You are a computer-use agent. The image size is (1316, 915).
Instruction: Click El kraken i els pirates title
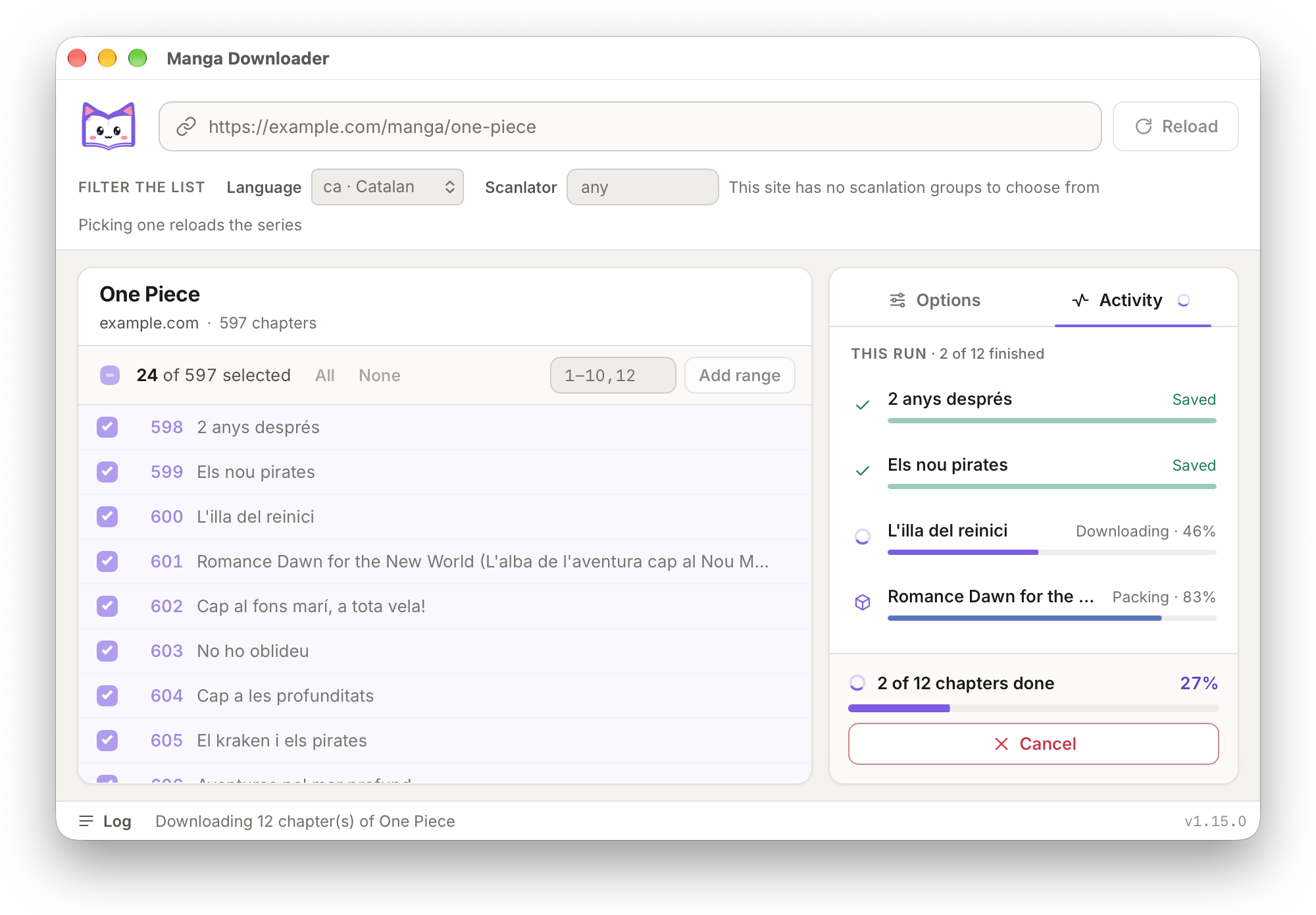pyautogui.click(x=282, y=741)
